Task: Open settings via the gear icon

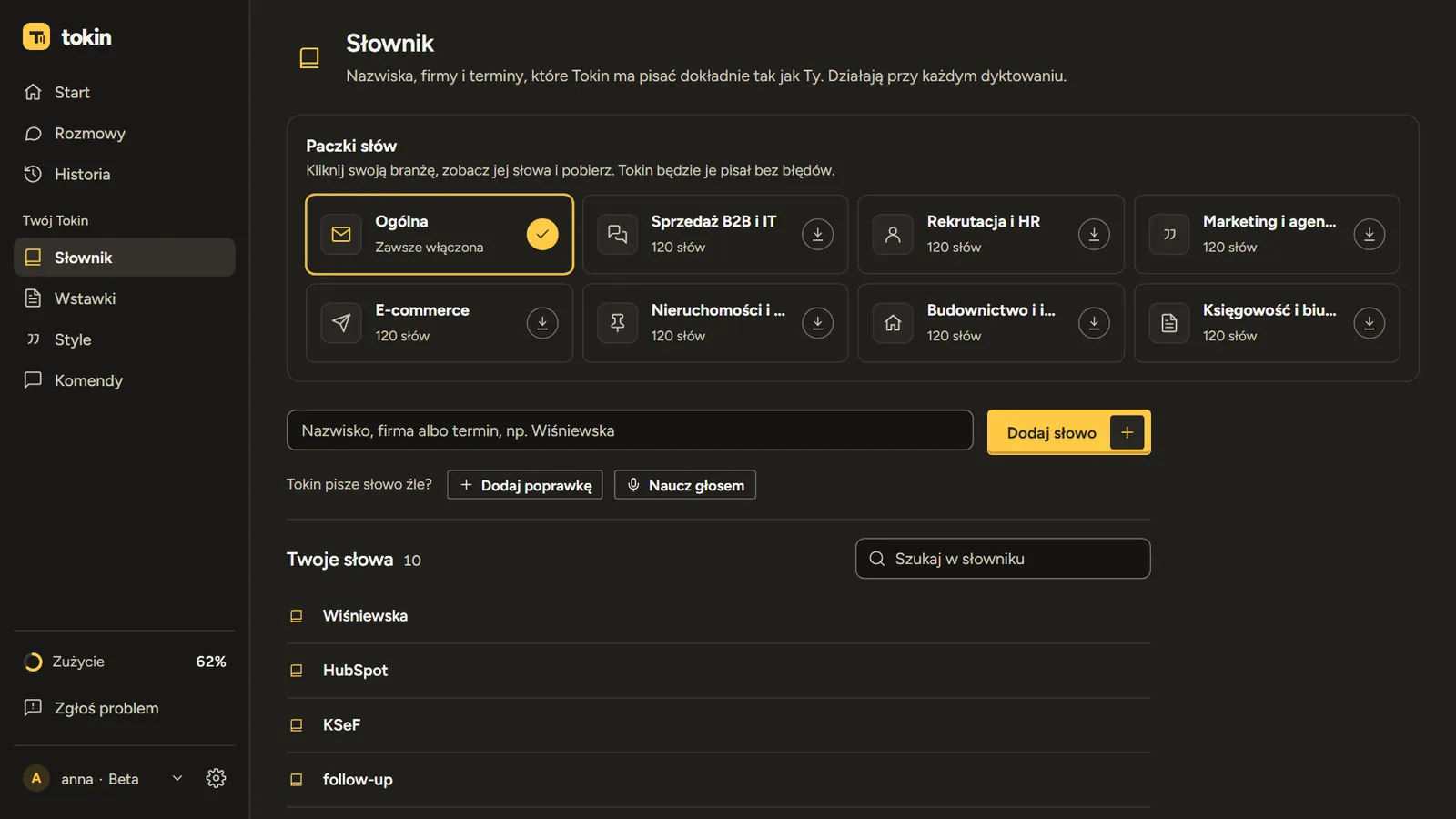Action: point(216,778)
